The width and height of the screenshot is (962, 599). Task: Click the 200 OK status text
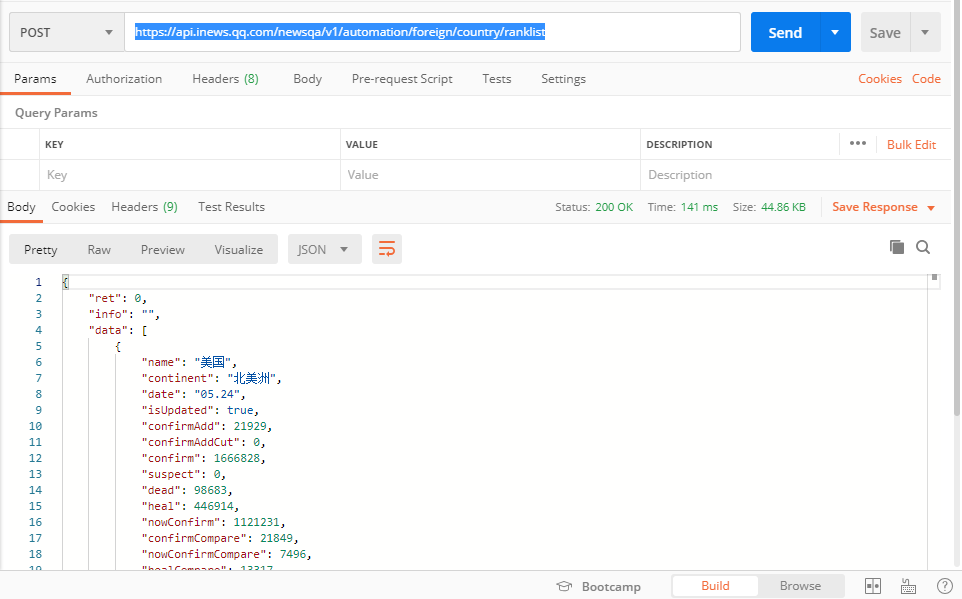(x=614, y=207)
